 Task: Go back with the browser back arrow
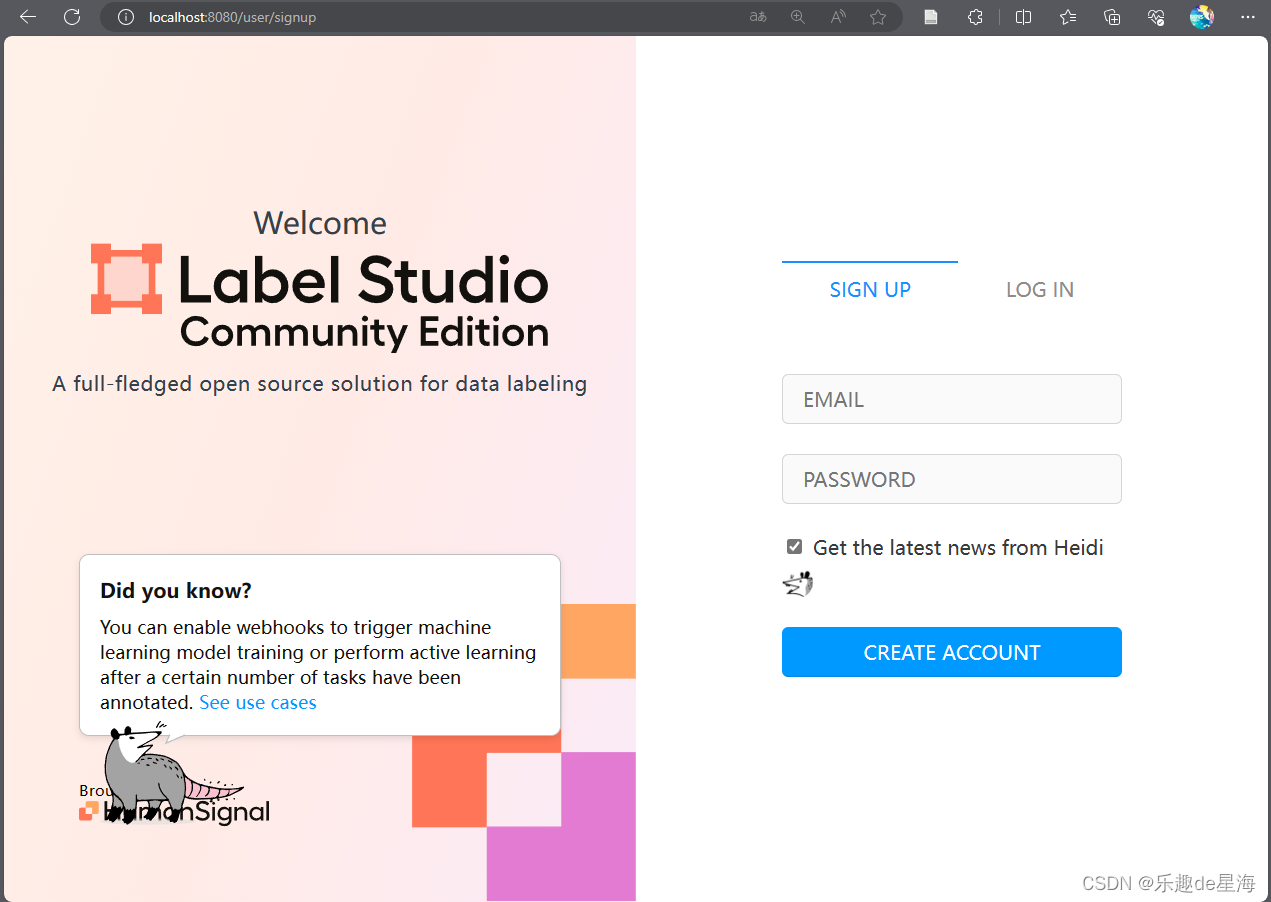pyautogui.click(x=28, y=17)
